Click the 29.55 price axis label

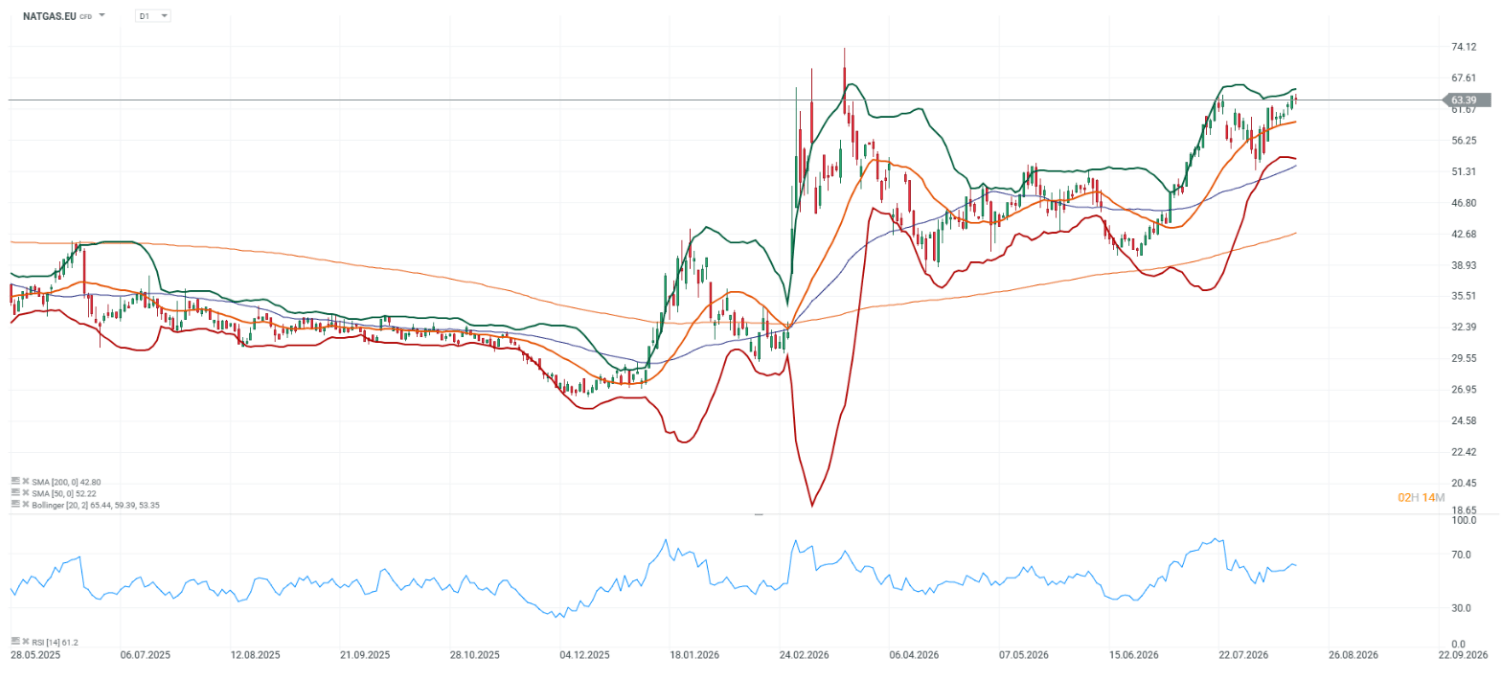tap(1463, 358)
